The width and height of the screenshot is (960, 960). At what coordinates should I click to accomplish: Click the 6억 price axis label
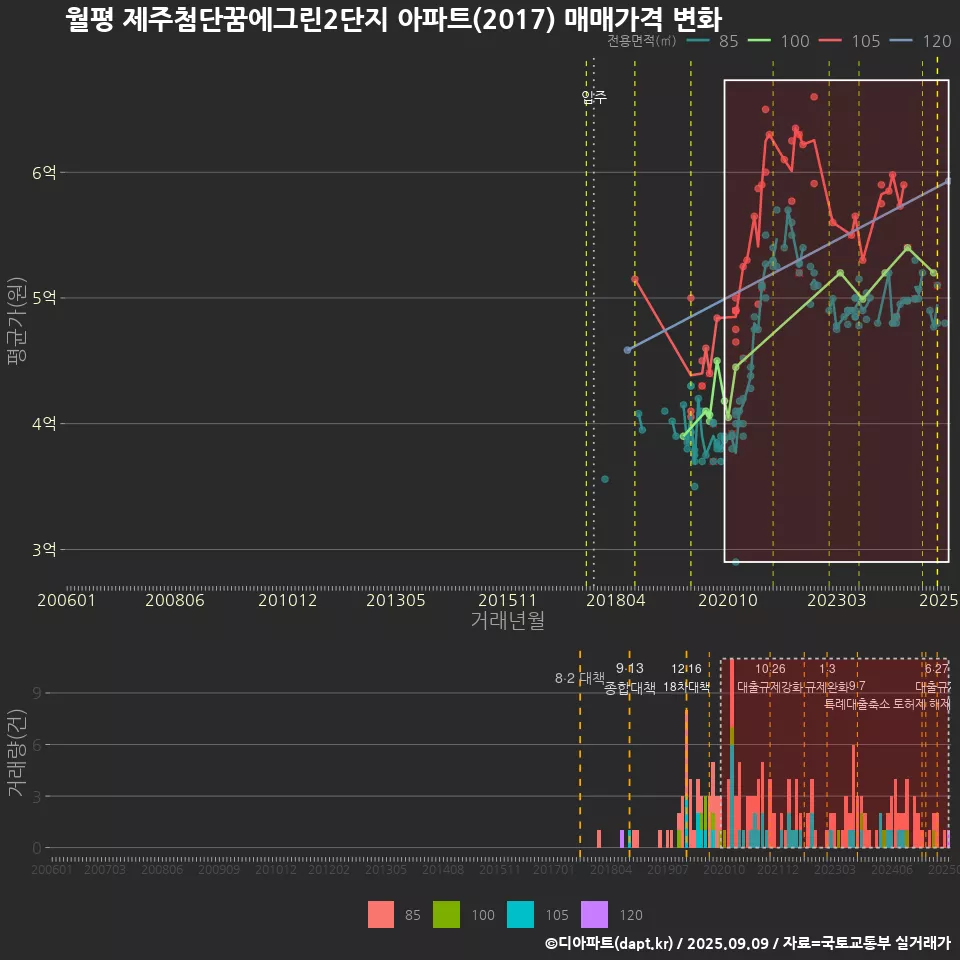[44, 173]
